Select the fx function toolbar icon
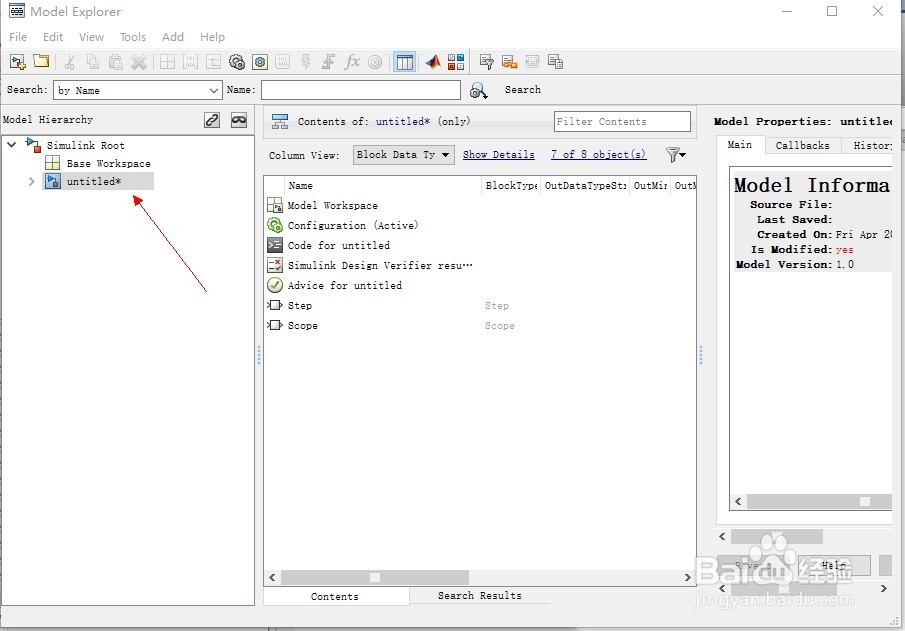The height and width of the screenshot is (631, 905). 352,61
